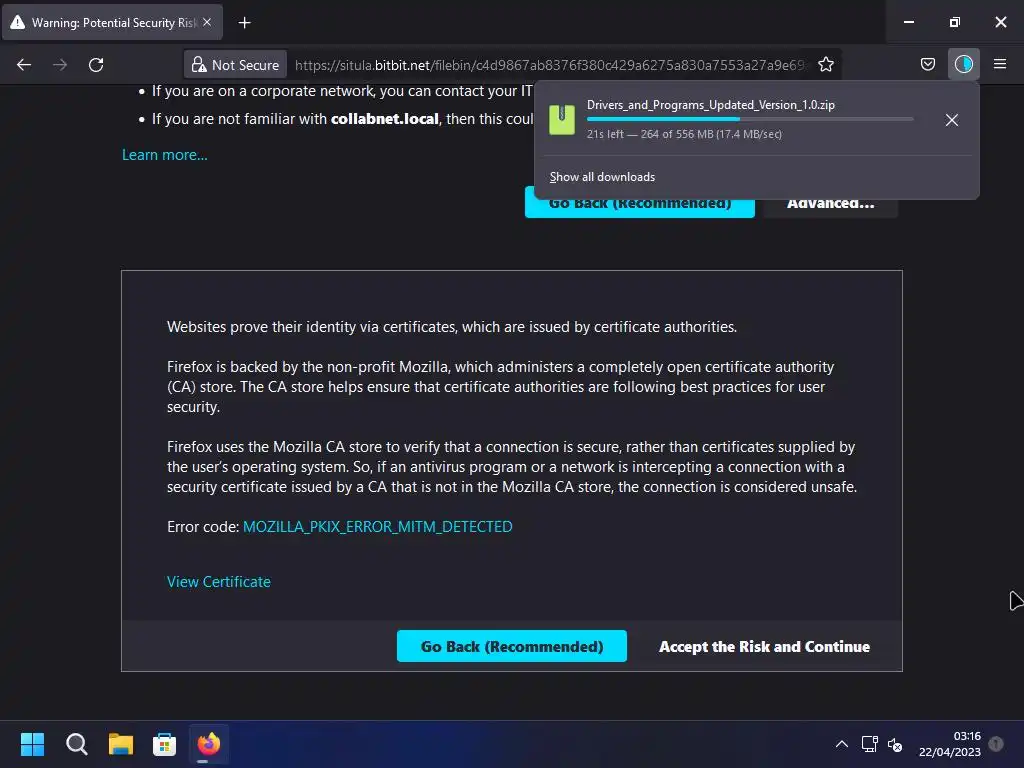Click Accept the Risk and Continue

click(x=764, y=647)
